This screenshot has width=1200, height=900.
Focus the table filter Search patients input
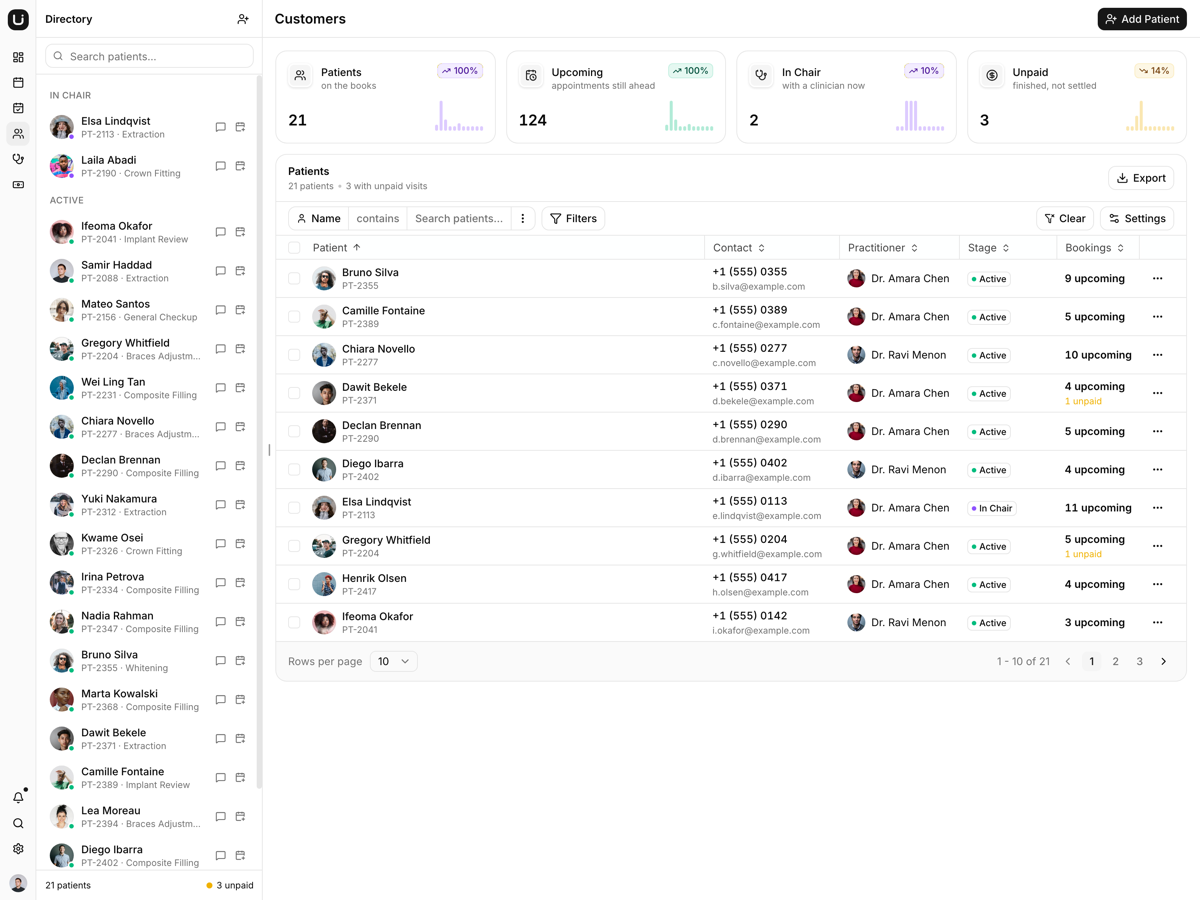click(459, 218)
